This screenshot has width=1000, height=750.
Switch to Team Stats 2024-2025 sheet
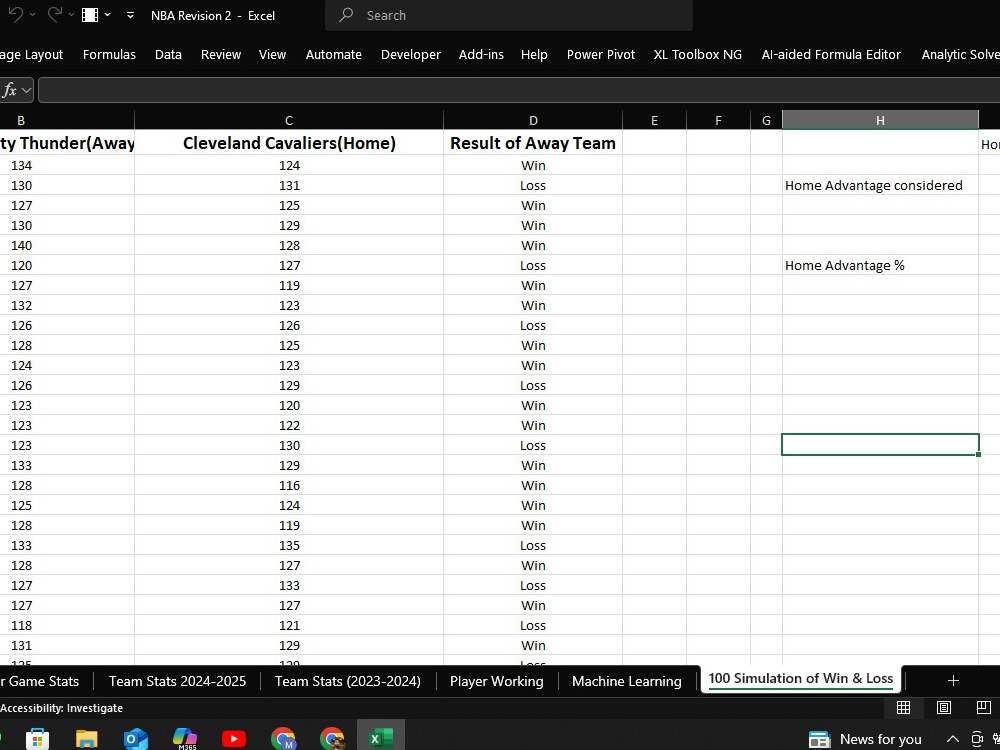177,681
